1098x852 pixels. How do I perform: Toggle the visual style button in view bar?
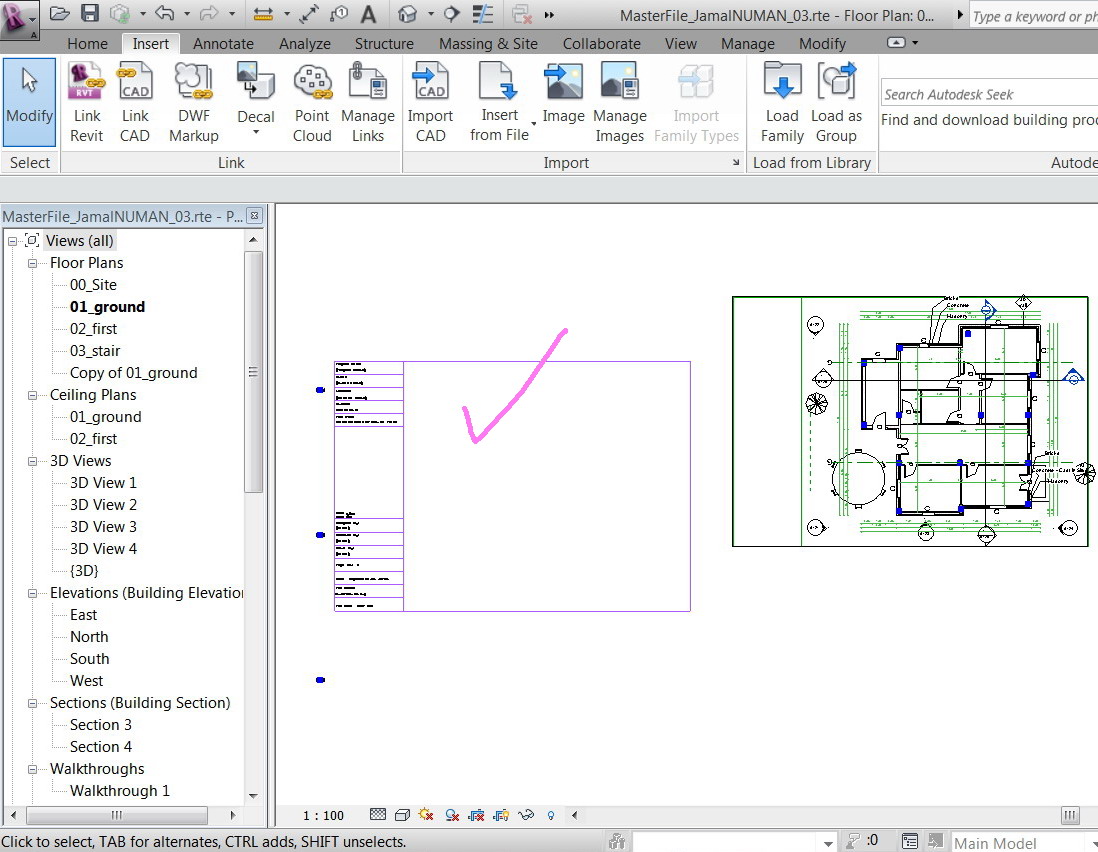click(402, 815)
